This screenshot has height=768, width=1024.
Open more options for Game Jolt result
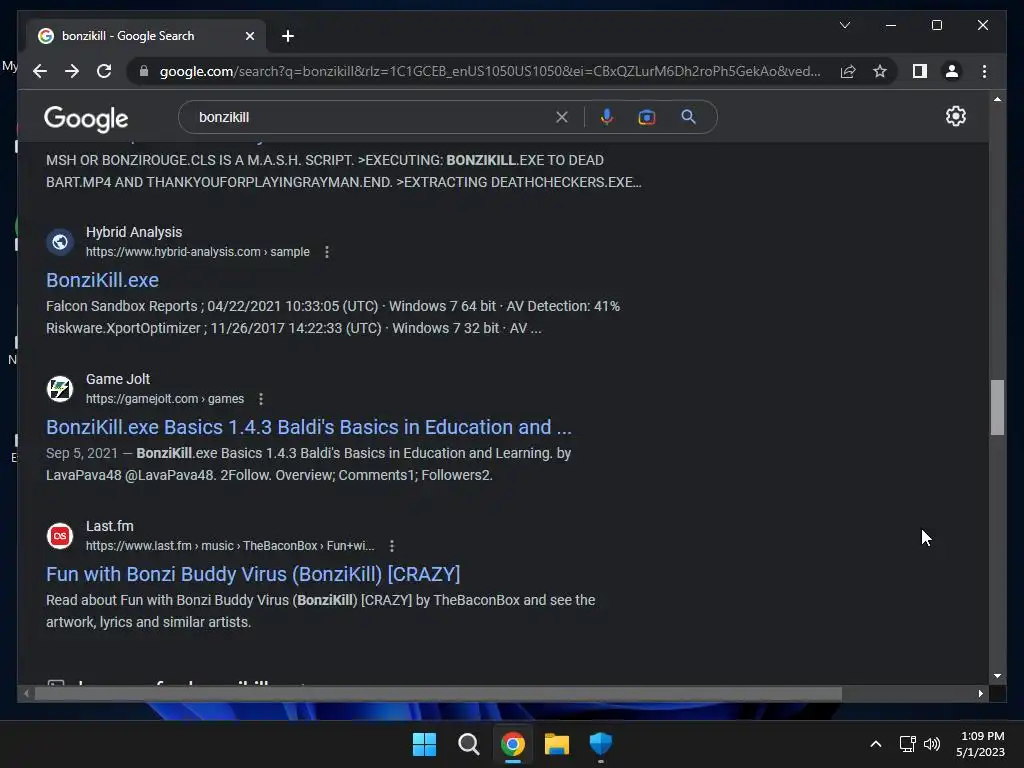click(261, 399)
